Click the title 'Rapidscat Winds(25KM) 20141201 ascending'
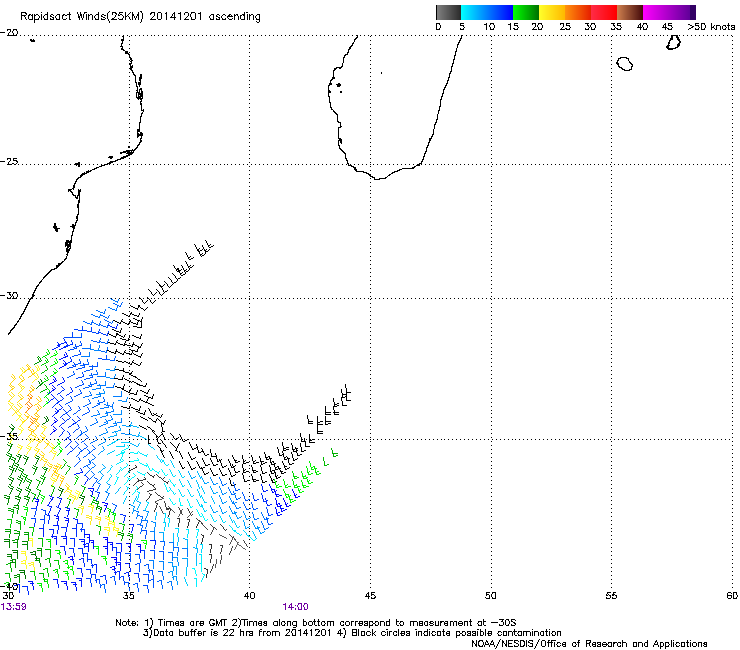This screenshot has width=740, height=650. 140,16
